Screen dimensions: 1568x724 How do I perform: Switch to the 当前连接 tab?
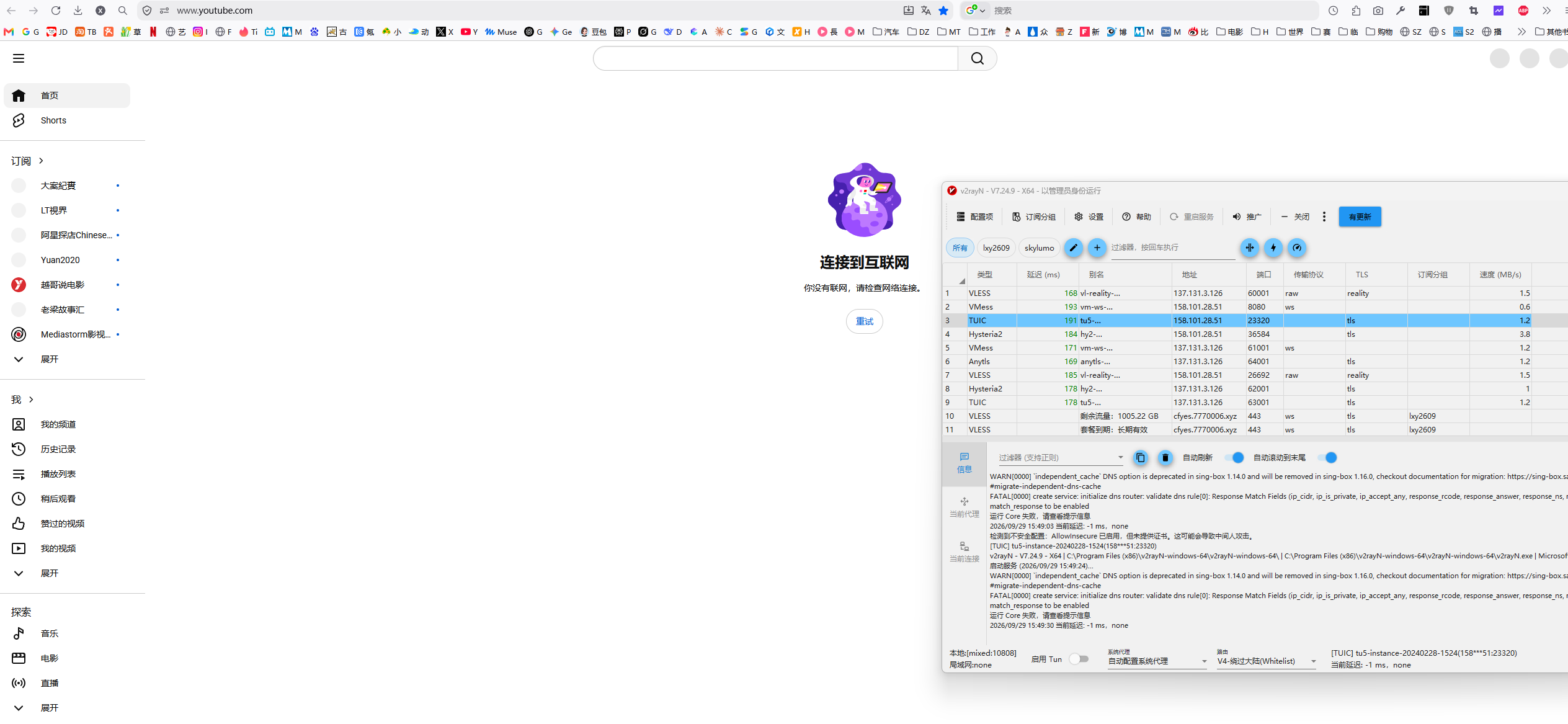[x=964, y=552]
